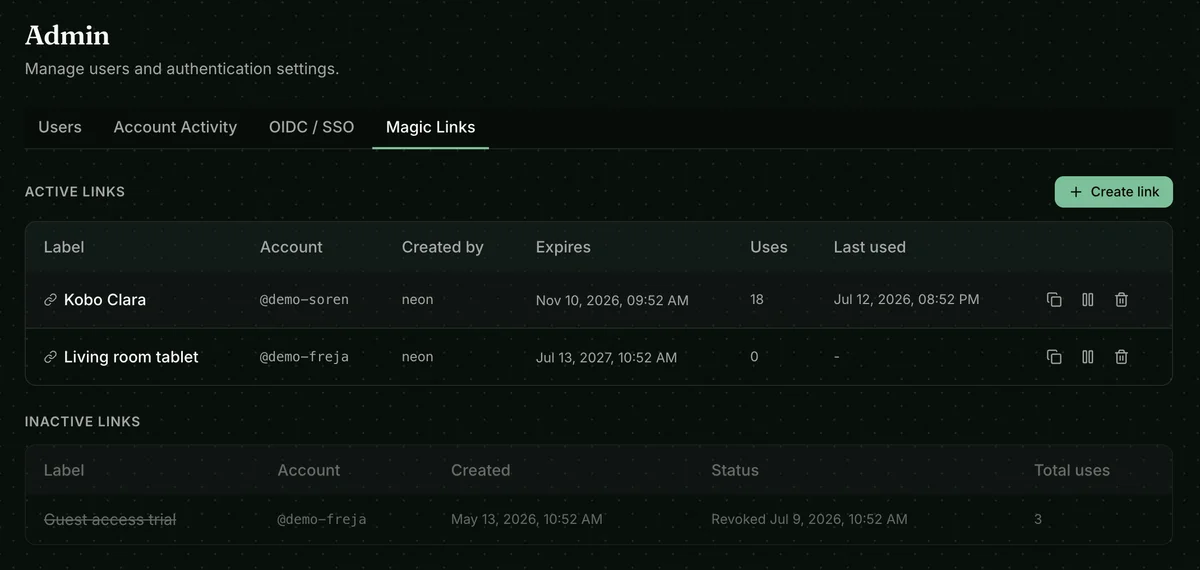The height and width of the screenshot is (570, 1200).
Task: Click the Create link button
Action: pos(1114,191)
